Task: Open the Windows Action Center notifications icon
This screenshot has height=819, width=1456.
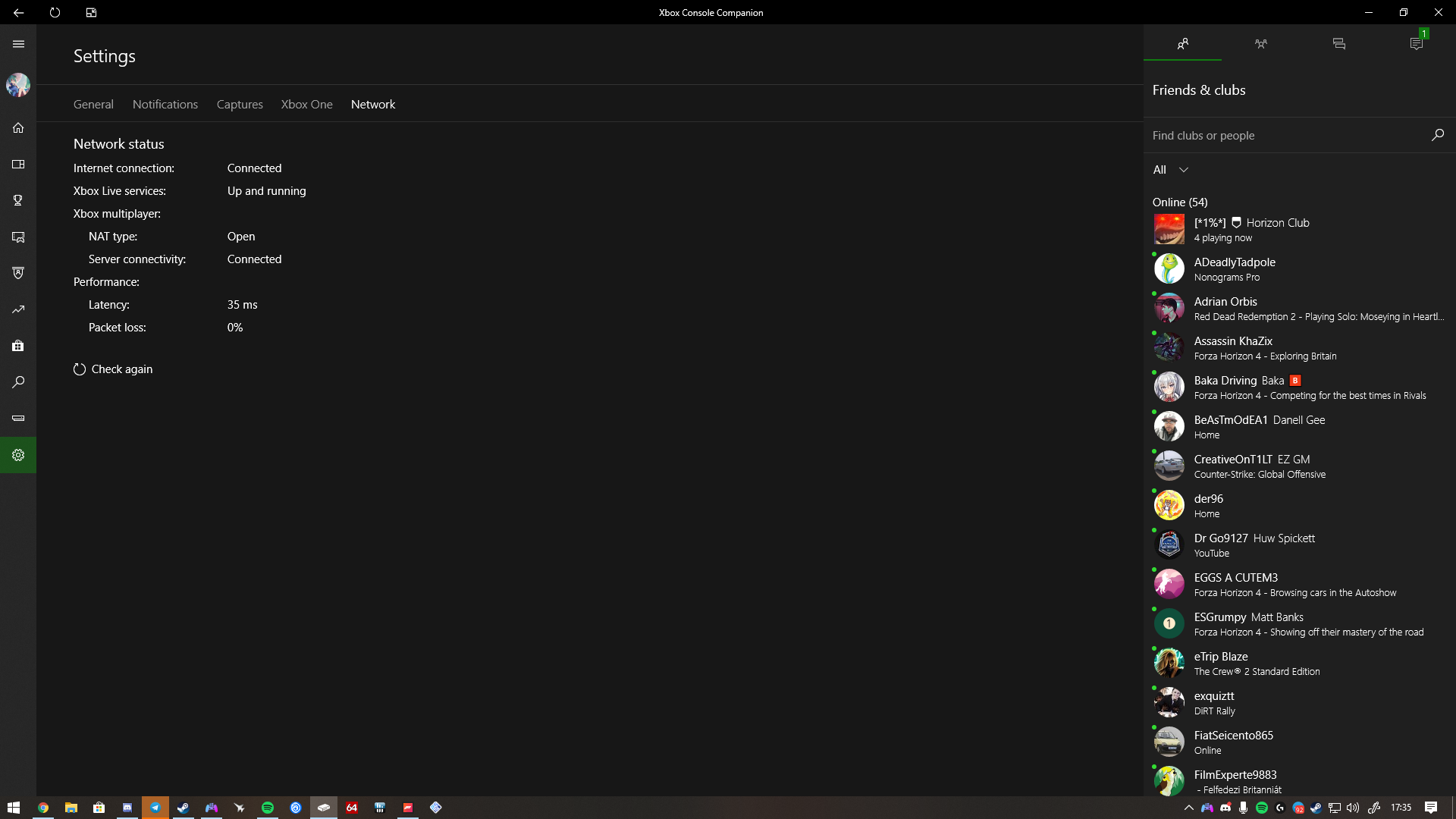Action: click(x=1431, y=808)
